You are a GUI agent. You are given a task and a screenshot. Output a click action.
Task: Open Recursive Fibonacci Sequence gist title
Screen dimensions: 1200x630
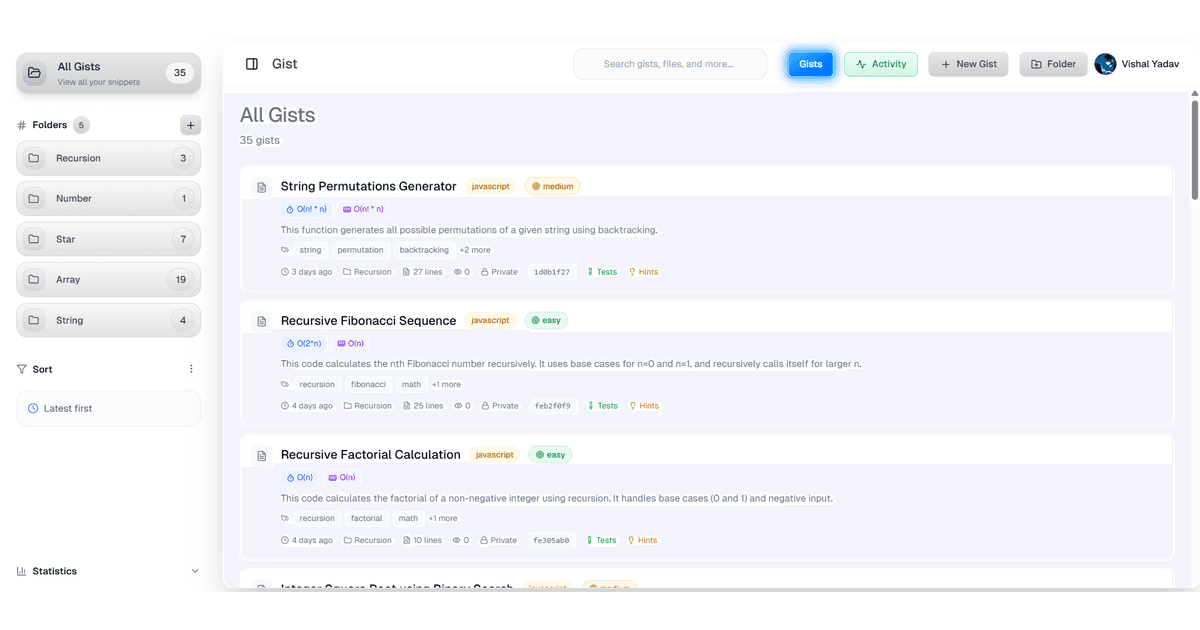coord(368,320)
